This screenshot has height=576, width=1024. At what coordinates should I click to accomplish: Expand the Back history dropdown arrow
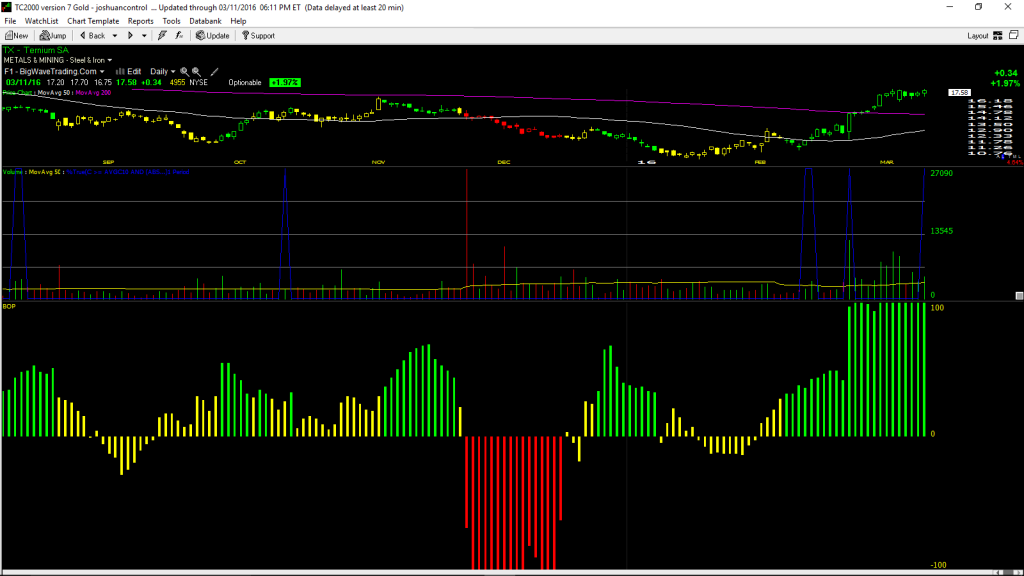click(x=115, y=36)
